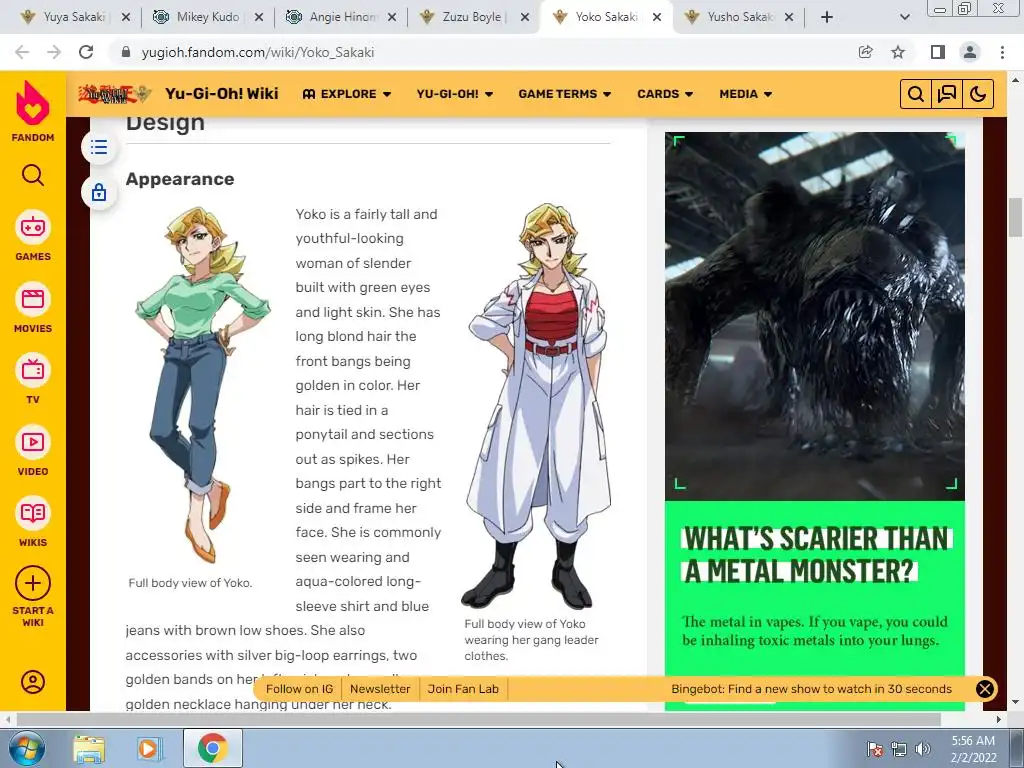Screen dimensions: 1024x768
Task: Click the Yu-Gi-Oh! Wiki title link
Action: pyautogui.click(x=221, y=94)
